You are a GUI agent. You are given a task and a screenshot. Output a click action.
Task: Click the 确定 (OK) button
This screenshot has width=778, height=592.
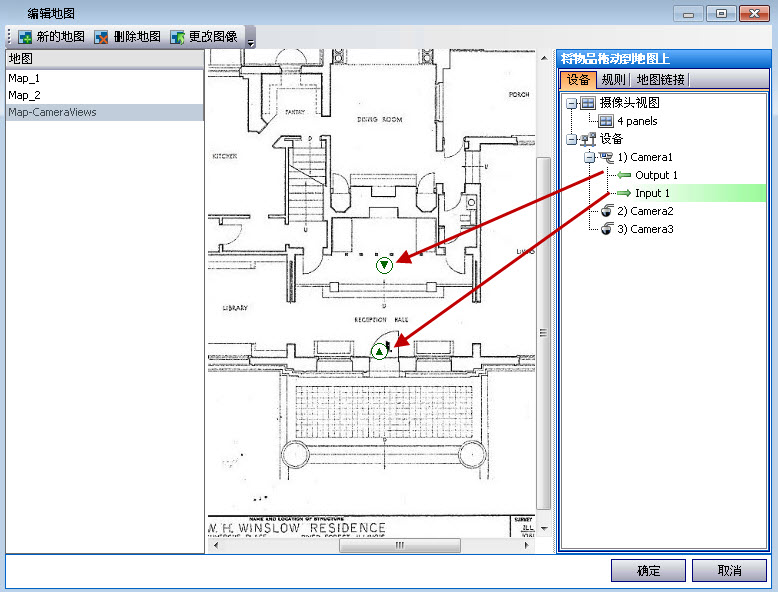[648, 571]
